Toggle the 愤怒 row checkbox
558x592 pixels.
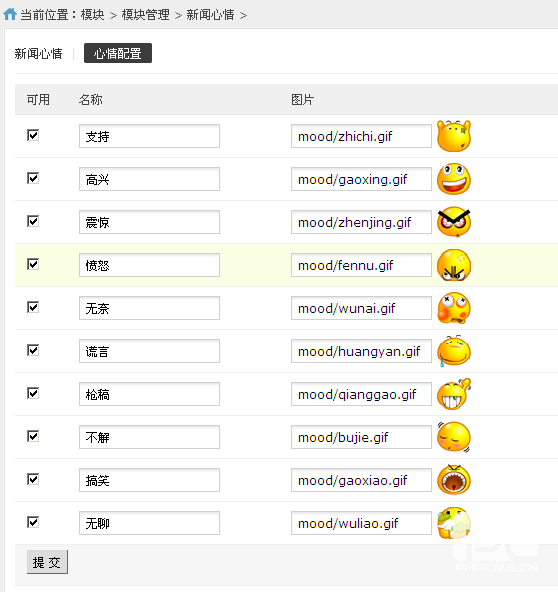(33, 264)
